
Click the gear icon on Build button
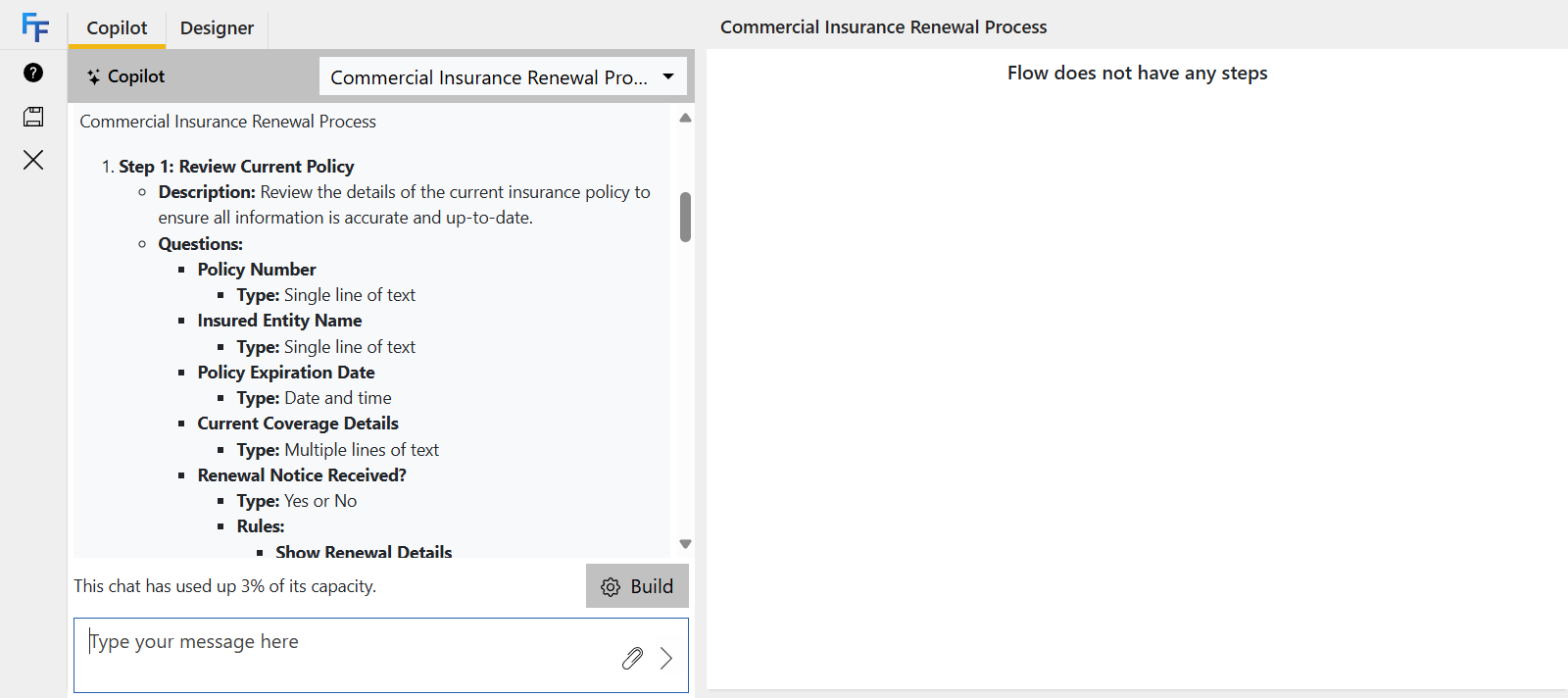coord(611,586)
